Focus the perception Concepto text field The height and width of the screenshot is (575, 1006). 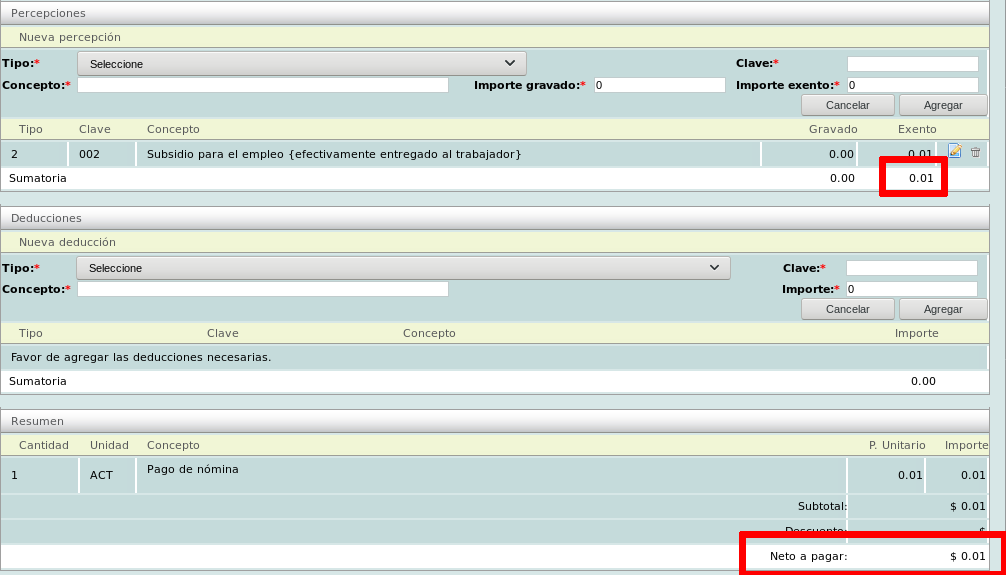tap(263, 86)
